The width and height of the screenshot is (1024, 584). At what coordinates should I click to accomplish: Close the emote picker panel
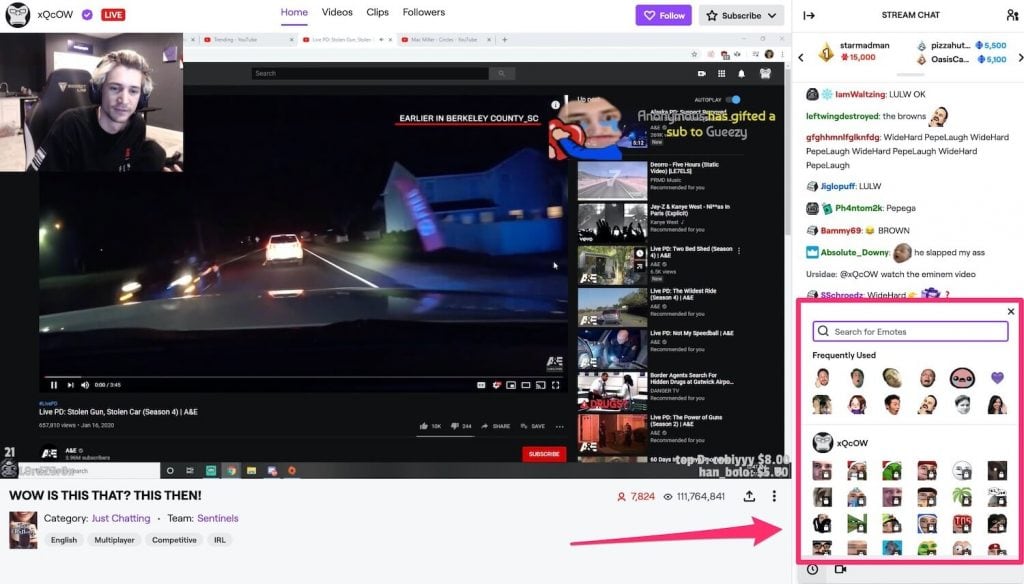coord(1011,312)
